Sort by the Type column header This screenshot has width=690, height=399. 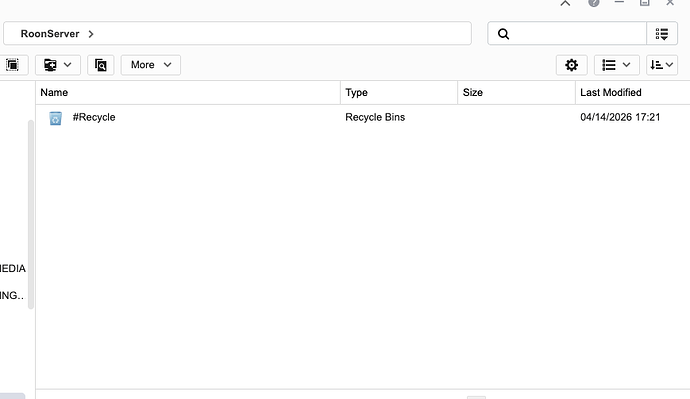tap(399, 92)
